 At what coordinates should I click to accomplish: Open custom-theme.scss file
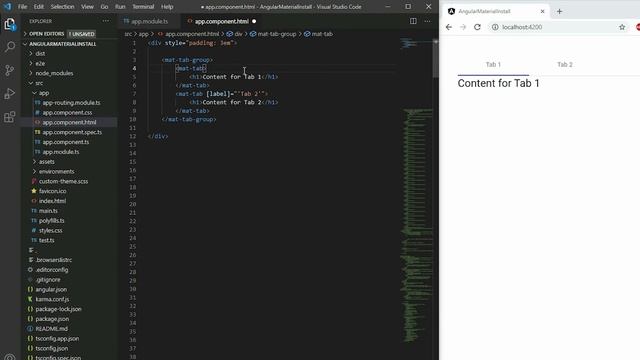pos(63,181)
